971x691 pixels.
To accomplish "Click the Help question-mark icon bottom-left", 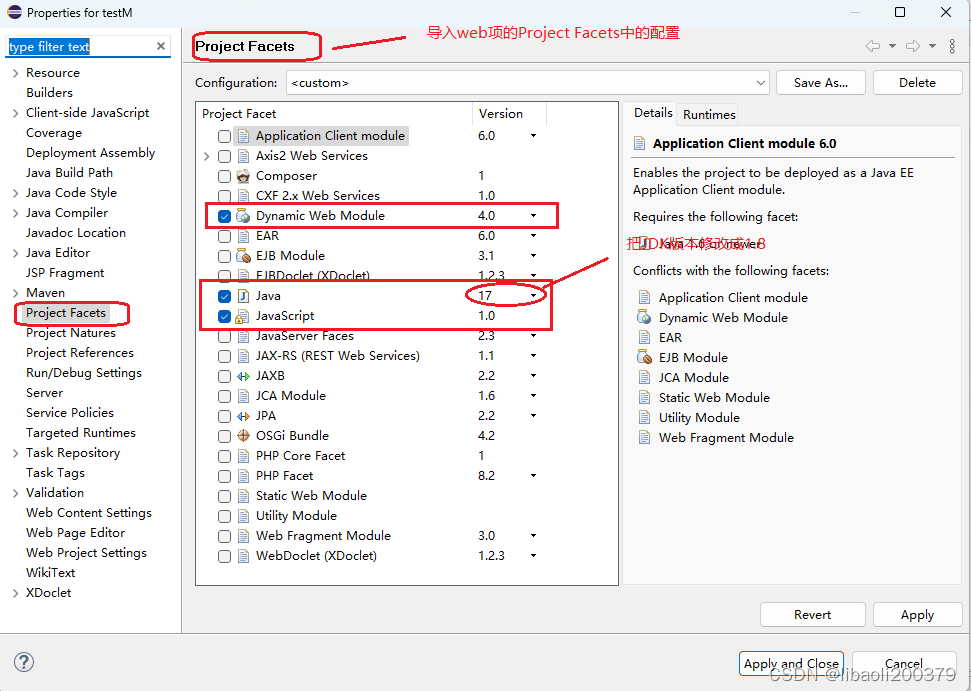I will (23, 662).
